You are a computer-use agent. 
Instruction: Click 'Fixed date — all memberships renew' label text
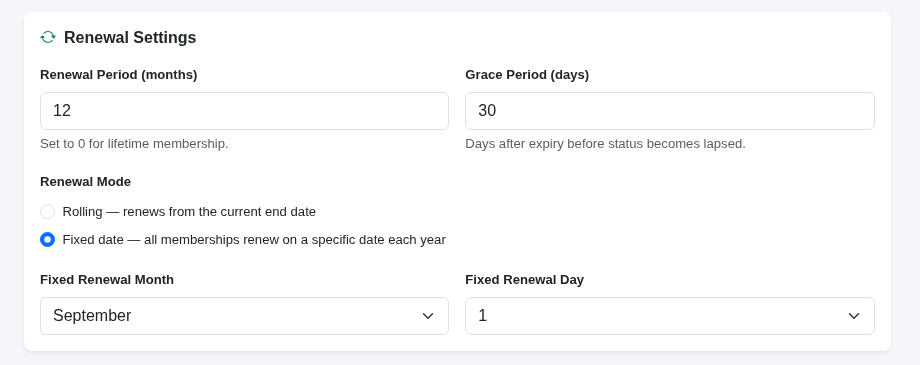[254, 240]
